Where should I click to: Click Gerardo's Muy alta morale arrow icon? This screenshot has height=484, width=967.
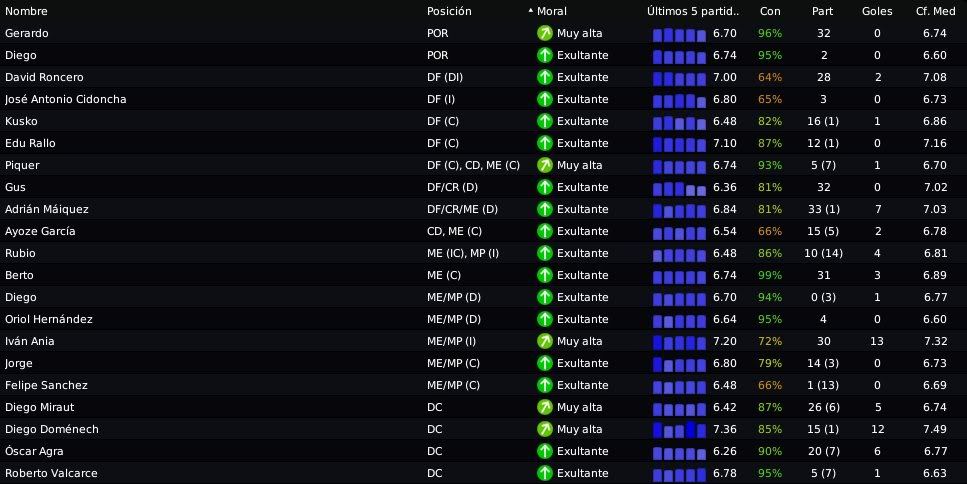point(545,33)
